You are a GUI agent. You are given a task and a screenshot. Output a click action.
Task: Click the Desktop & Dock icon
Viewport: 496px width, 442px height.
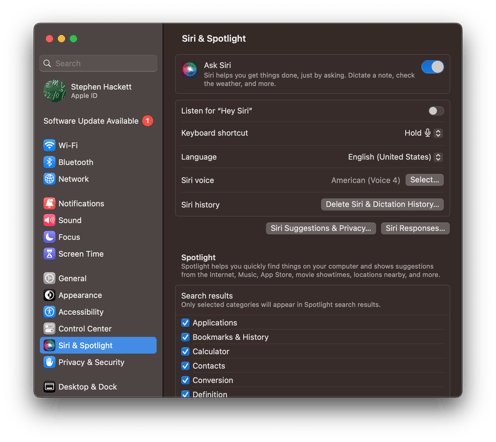49,387
